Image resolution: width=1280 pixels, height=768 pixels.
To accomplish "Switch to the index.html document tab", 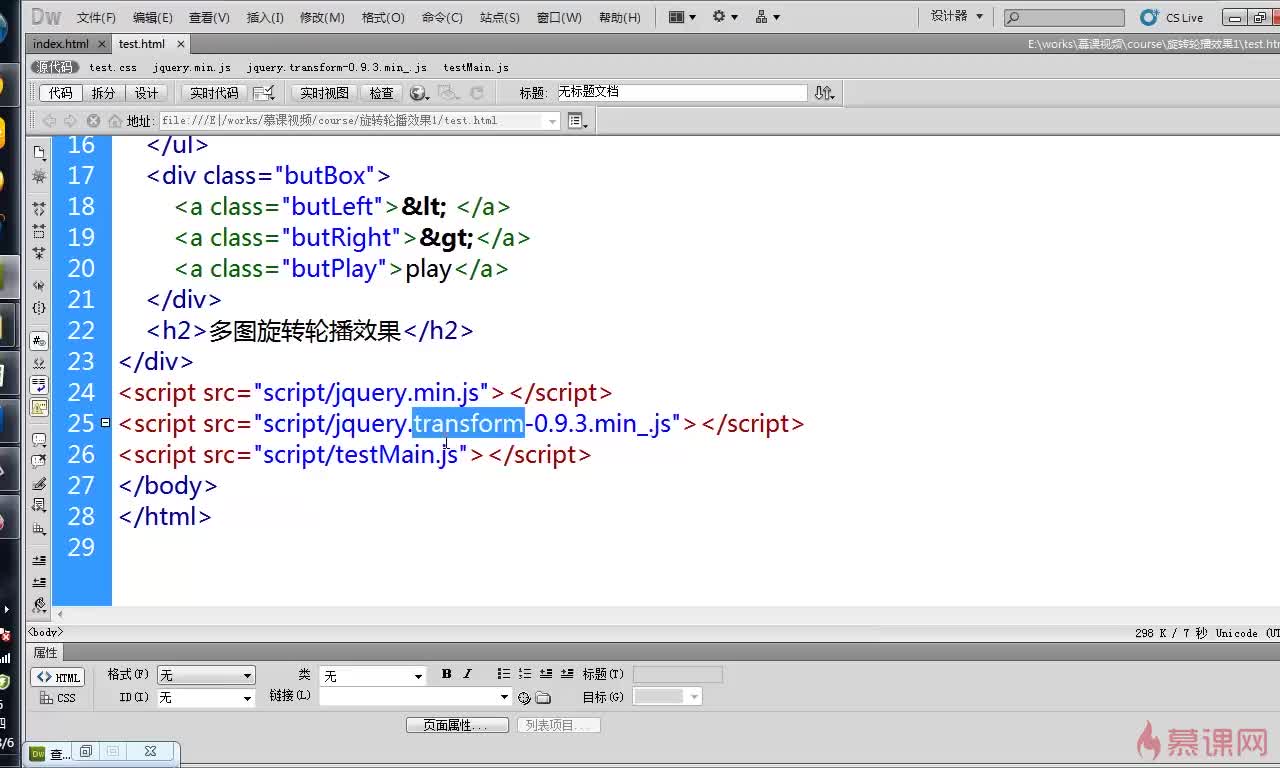I will tap(61, 44).
